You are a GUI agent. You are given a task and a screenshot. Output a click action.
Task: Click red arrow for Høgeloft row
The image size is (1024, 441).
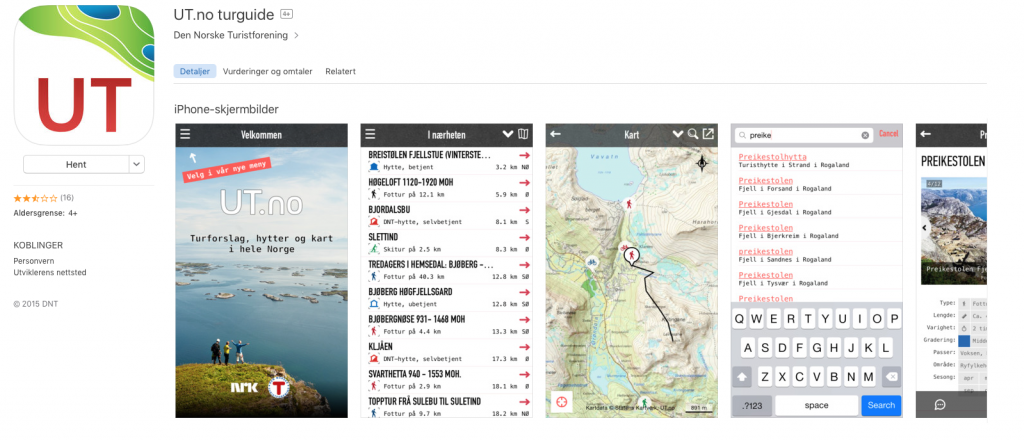[524, 183]
